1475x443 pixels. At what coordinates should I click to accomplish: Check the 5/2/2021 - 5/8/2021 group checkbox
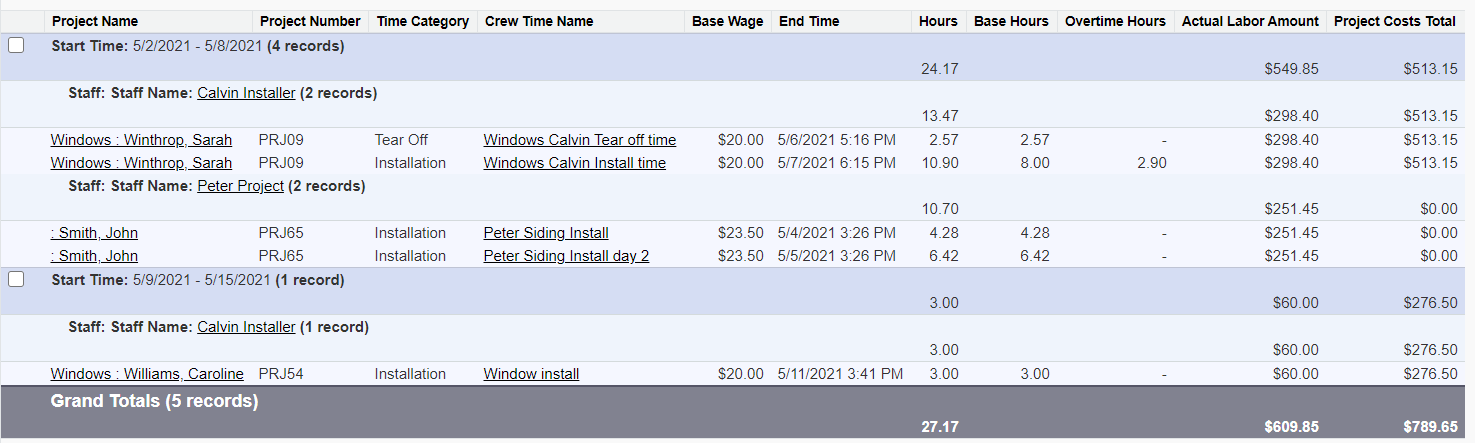pos(16,45)
